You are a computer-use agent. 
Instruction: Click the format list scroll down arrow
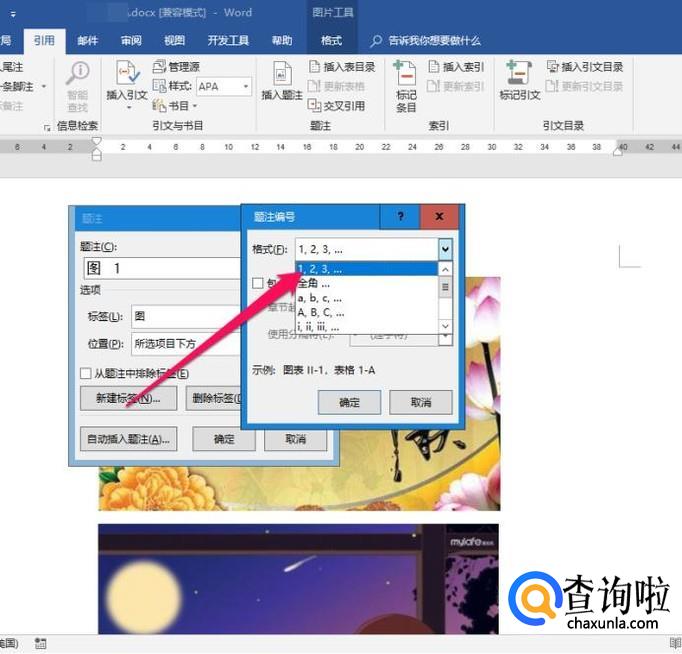pos(445,326)
